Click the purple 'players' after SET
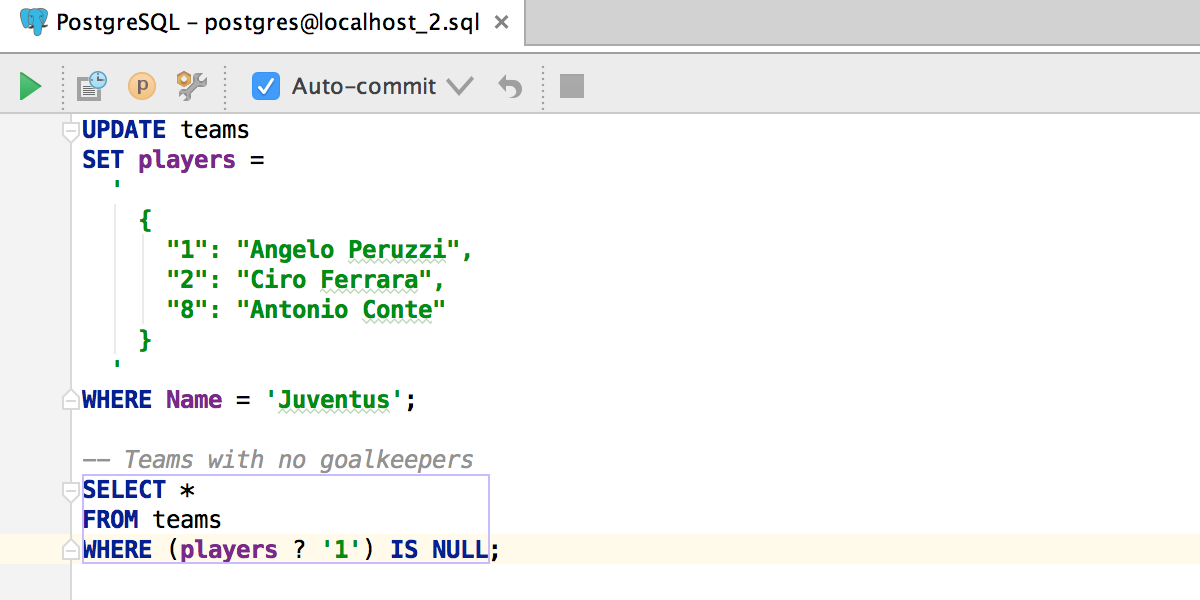 [x=187, y=160]
